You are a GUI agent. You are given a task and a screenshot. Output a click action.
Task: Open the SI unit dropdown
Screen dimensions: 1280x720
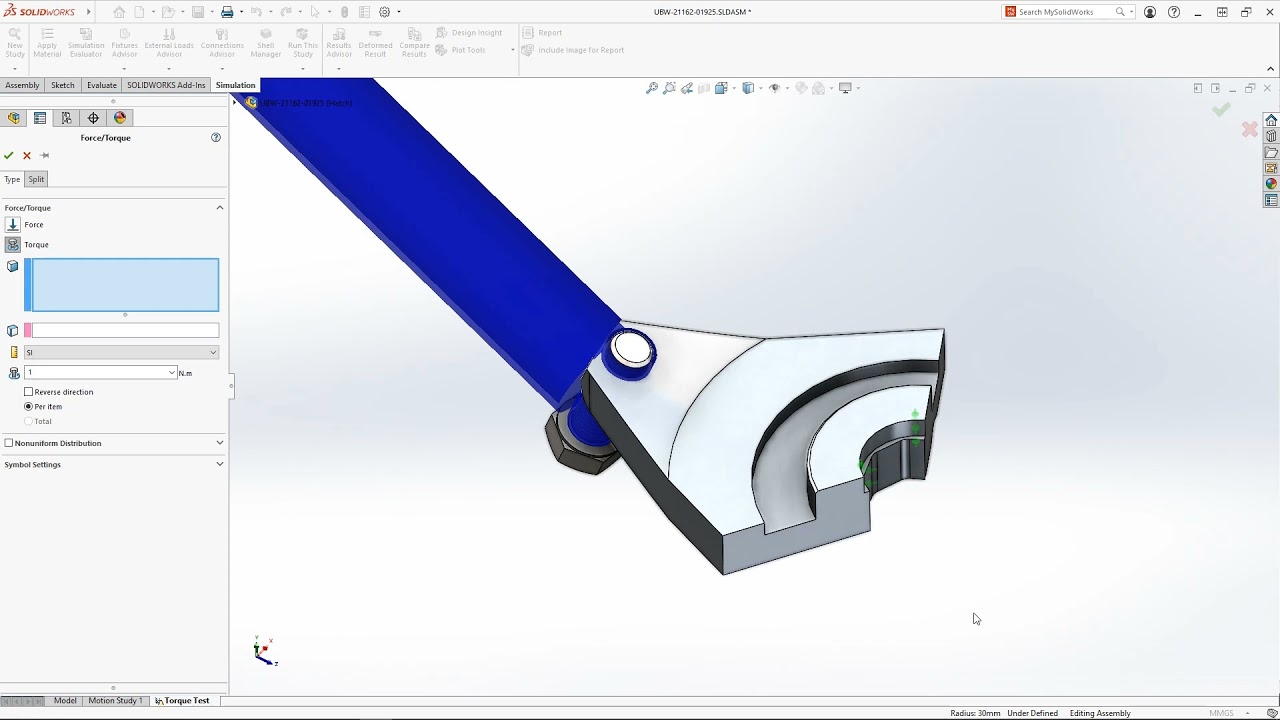click(x=121, y=352)
